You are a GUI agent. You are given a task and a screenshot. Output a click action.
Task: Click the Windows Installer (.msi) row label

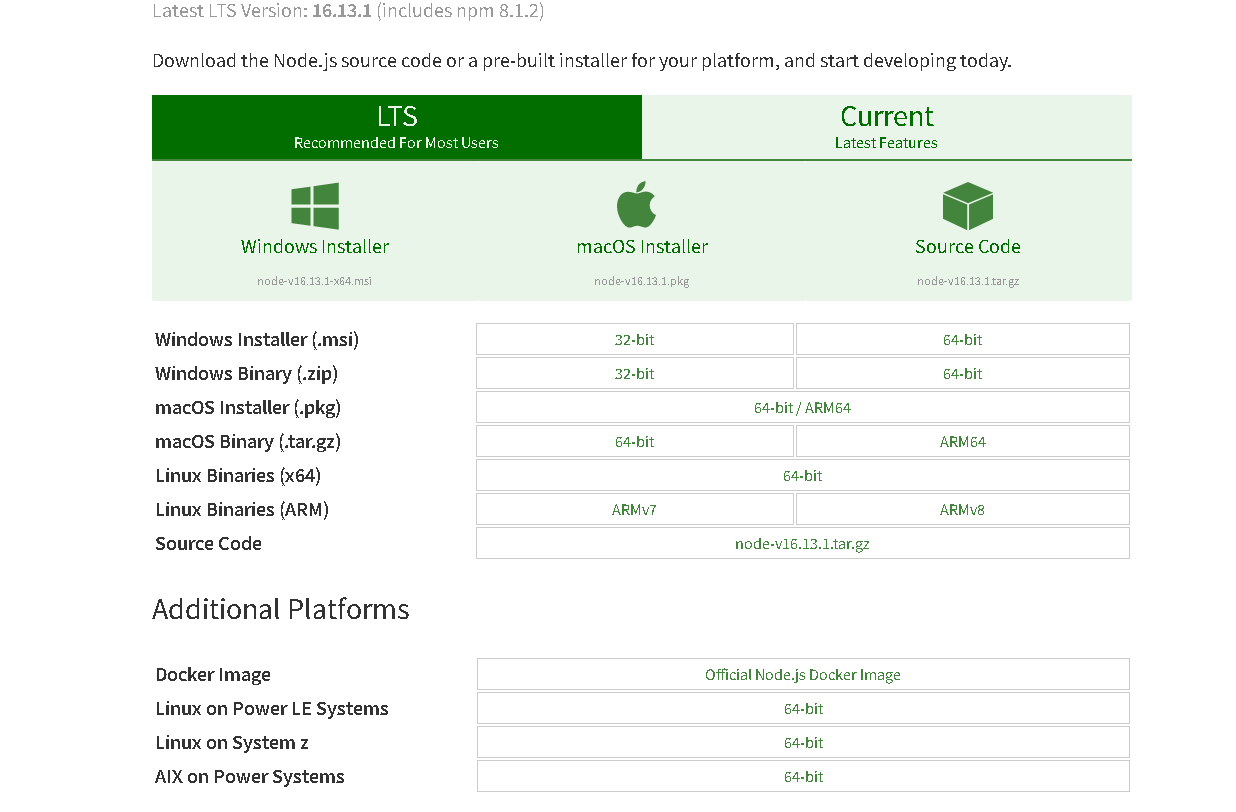click(257, 340)
